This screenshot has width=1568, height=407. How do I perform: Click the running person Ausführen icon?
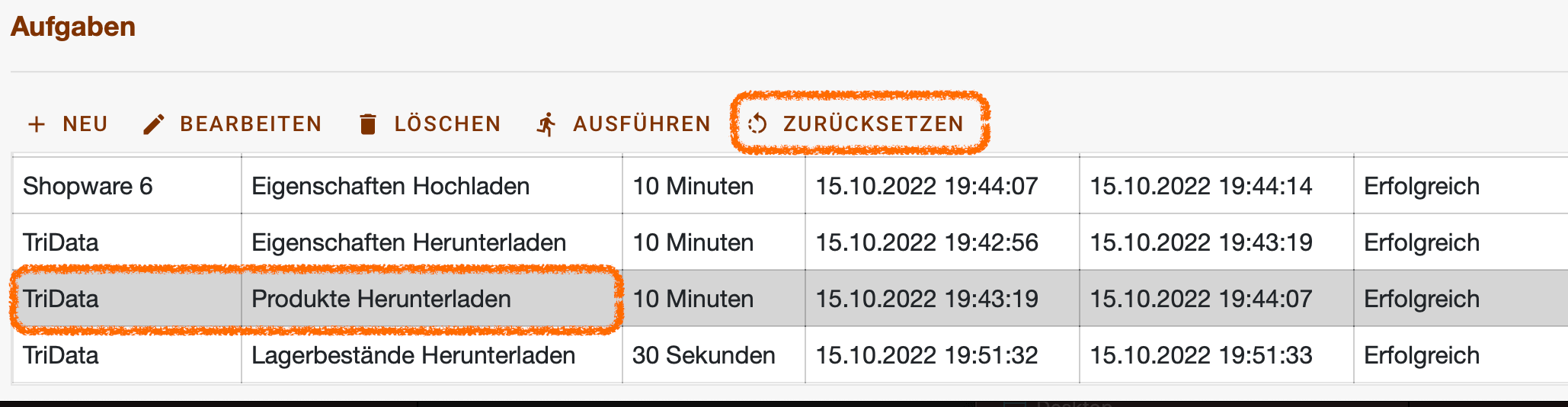pos(546,124)
